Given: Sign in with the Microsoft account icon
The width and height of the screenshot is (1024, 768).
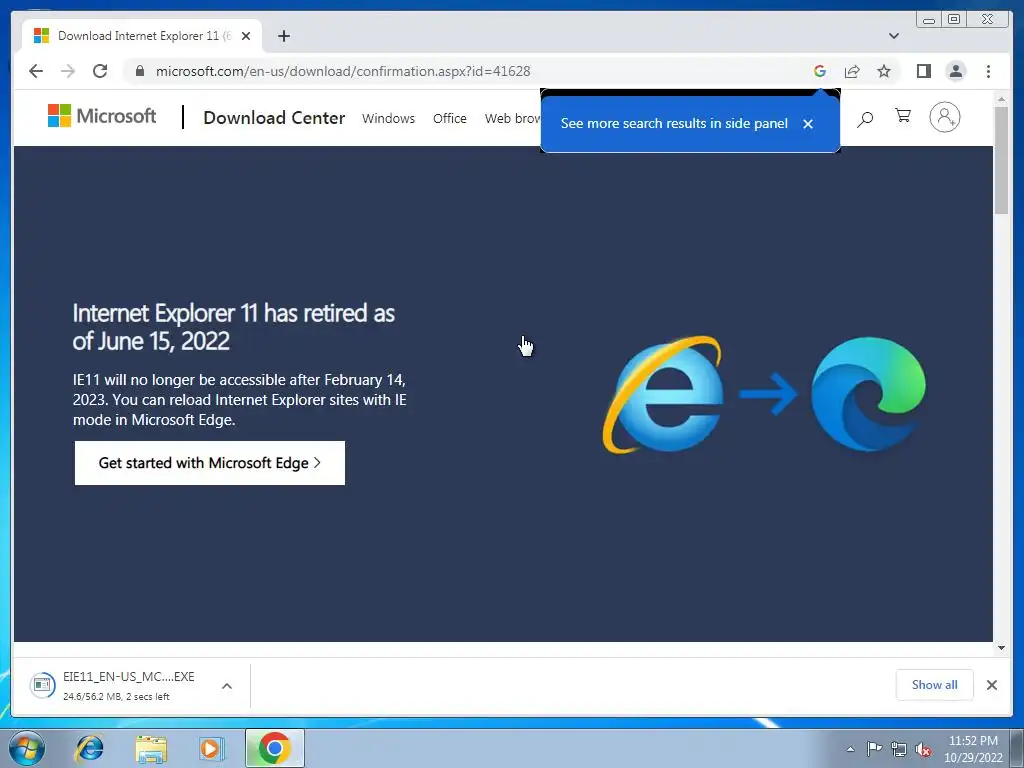Looking at the screenshot, I should (944, 117).
